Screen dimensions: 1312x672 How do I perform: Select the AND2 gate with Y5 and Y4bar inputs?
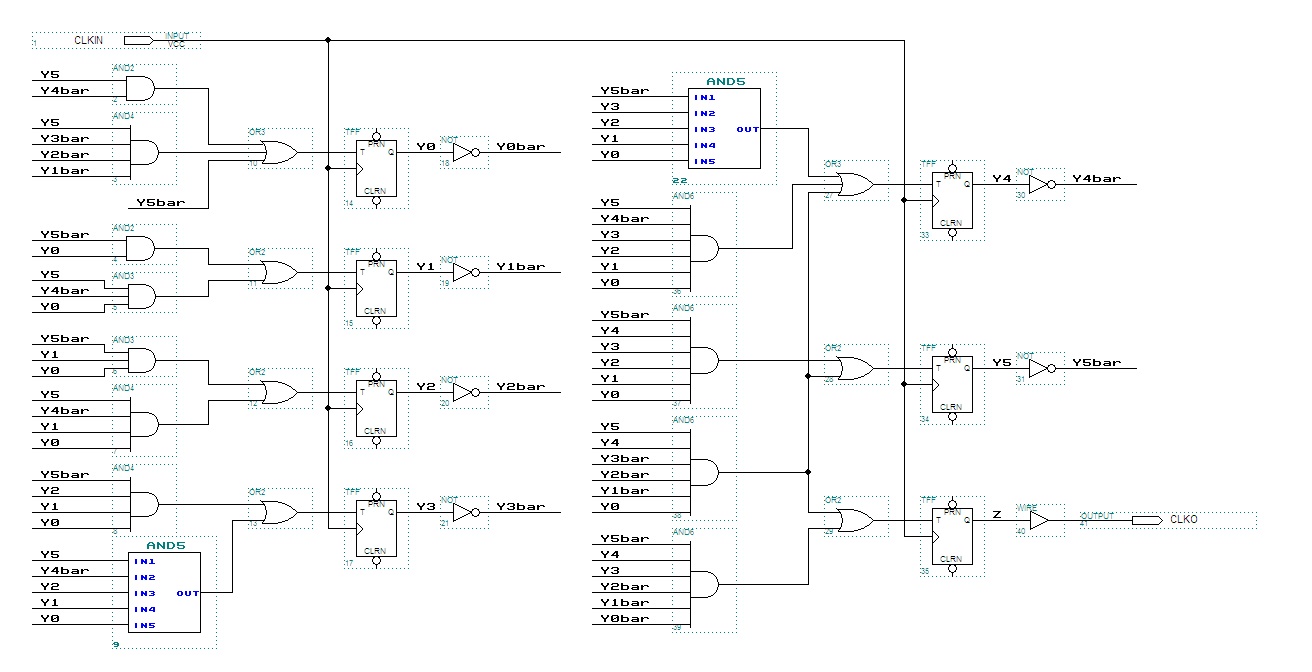[141, 89]
